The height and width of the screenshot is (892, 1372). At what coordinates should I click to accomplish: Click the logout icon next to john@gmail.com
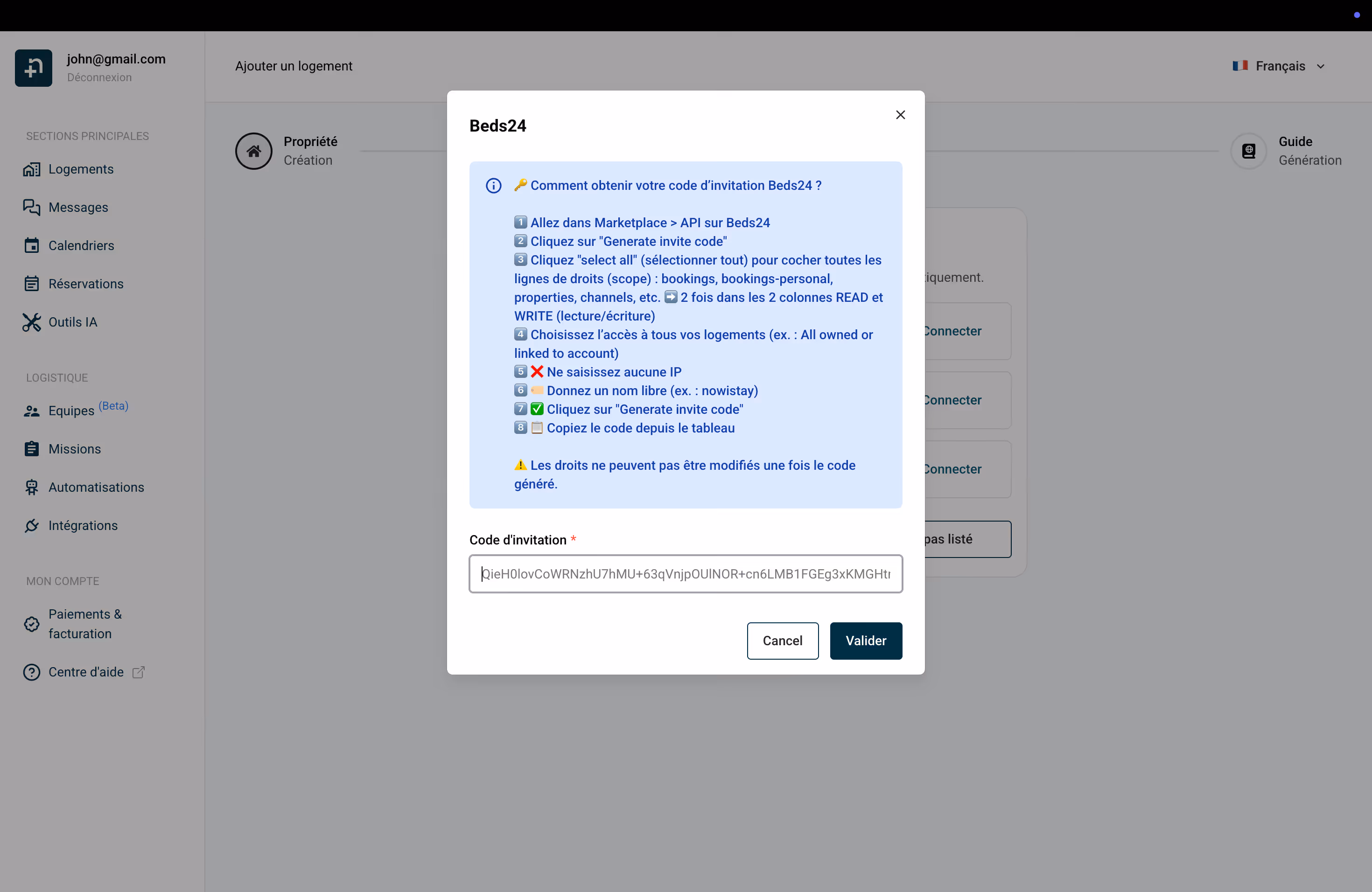coord(33,68)
